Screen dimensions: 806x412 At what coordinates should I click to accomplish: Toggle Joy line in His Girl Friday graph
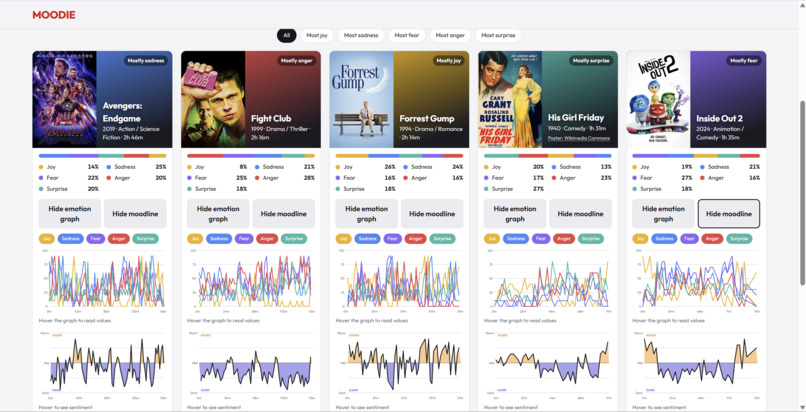[x=491, y=239]
